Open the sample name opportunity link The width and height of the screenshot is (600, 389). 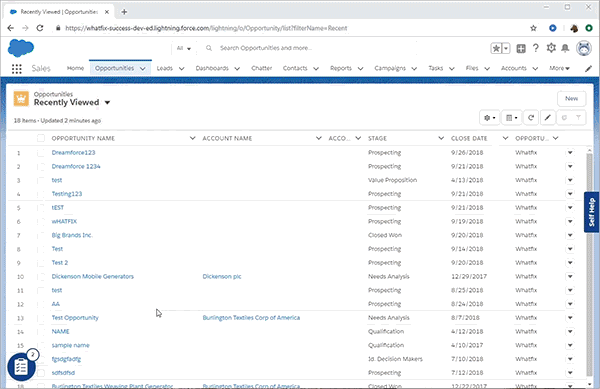click(70, 345)
